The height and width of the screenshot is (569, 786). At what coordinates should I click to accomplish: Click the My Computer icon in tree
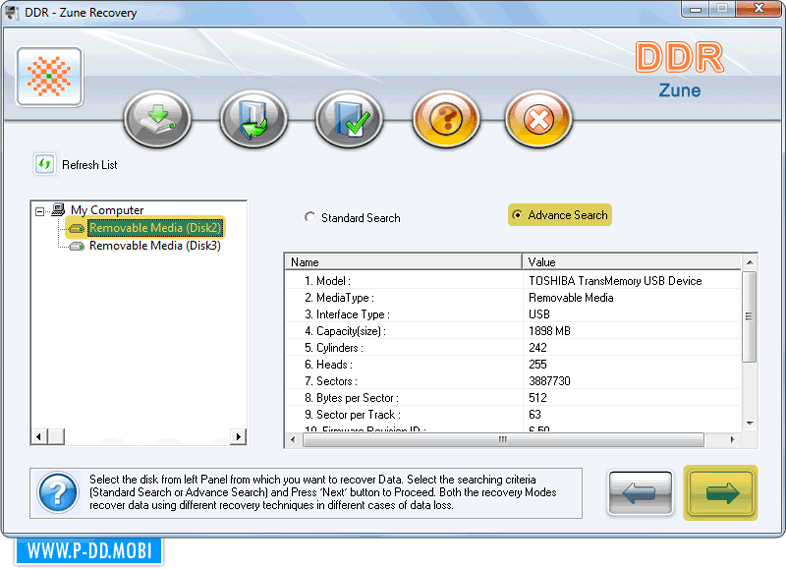[x=59, y=209]
